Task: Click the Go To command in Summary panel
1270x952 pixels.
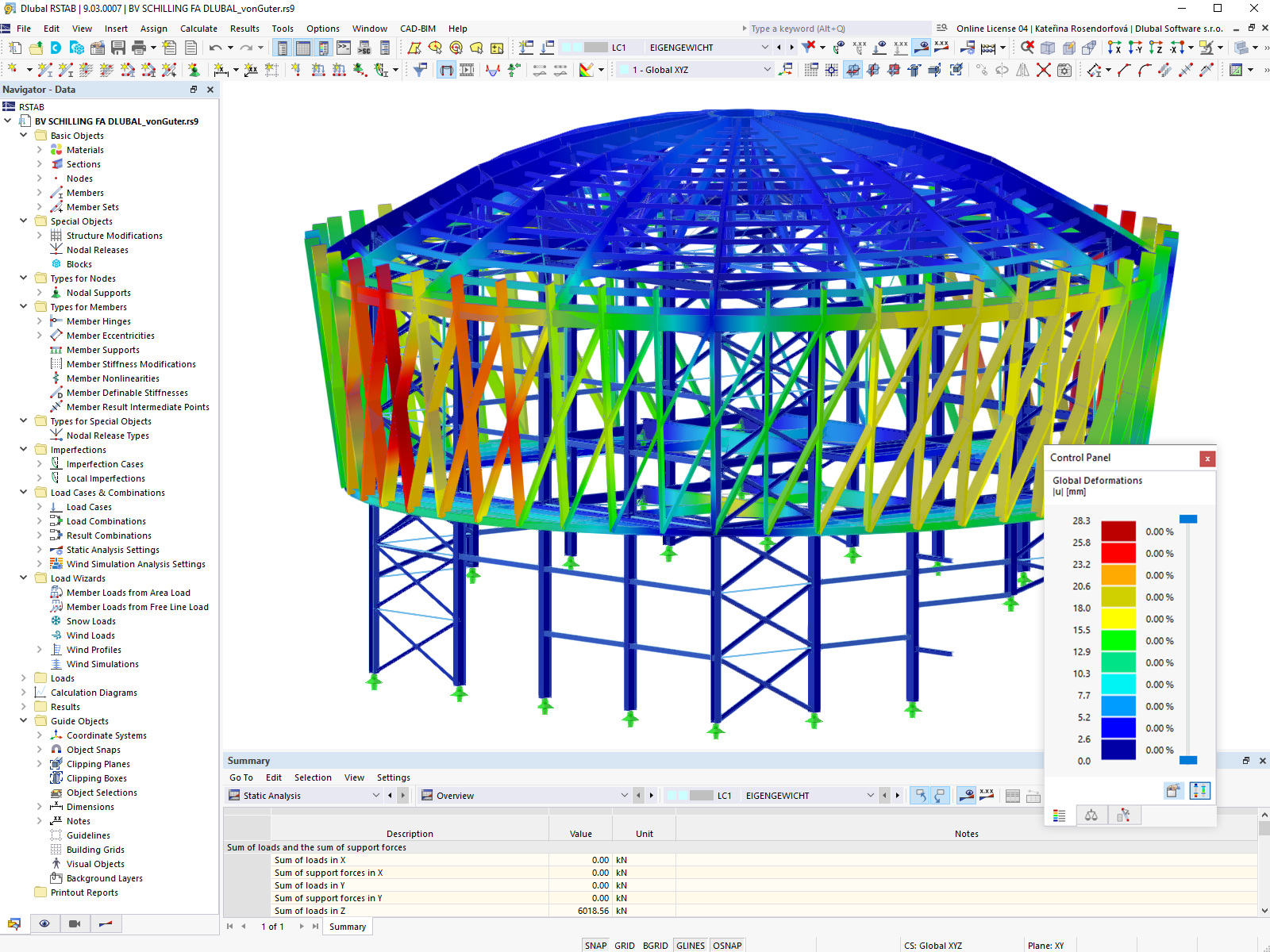Action: pyautogui.click(x=241, y=777)
